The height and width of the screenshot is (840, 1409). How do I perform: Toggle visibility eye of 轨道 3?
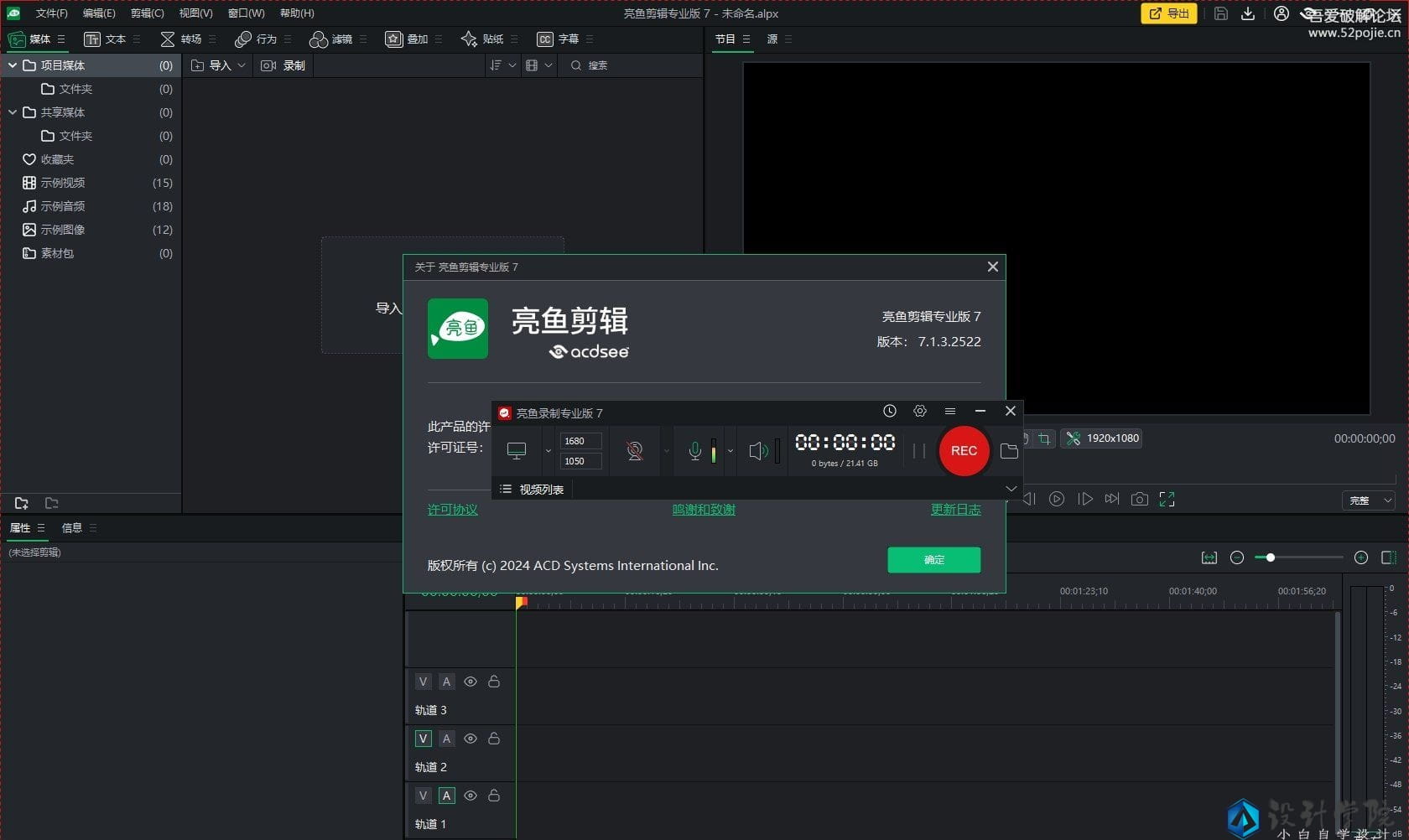tap(471, 682)
